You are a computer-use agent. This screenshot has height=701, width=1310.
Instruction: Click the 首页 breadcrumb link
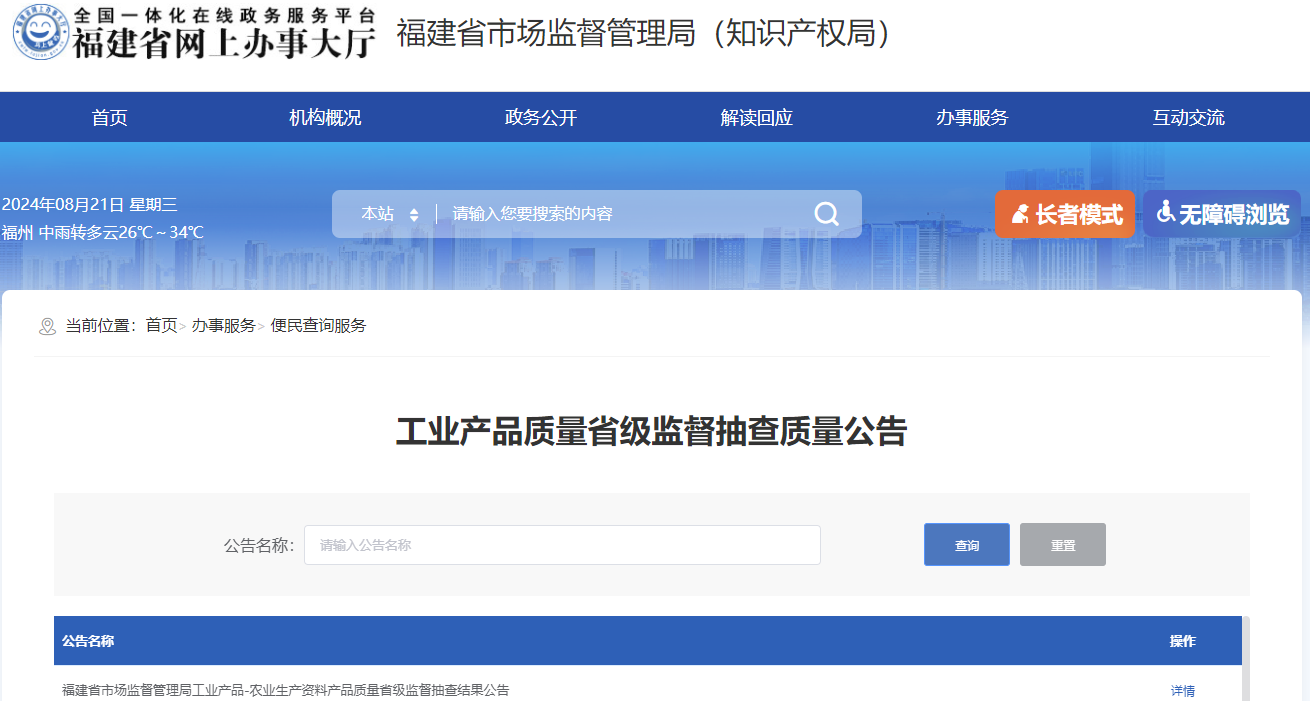[x=161, y=326]
